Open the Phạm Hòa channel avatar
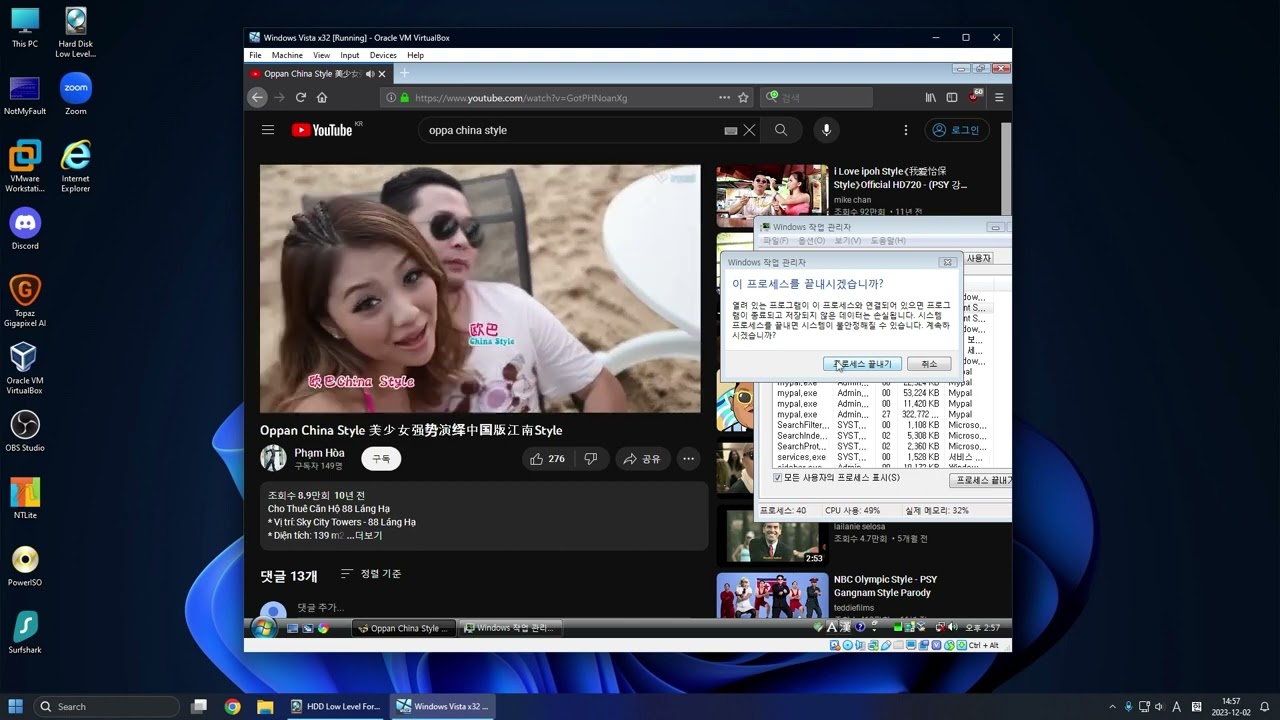Screen dimensions: 1280x720 point(273,458)
